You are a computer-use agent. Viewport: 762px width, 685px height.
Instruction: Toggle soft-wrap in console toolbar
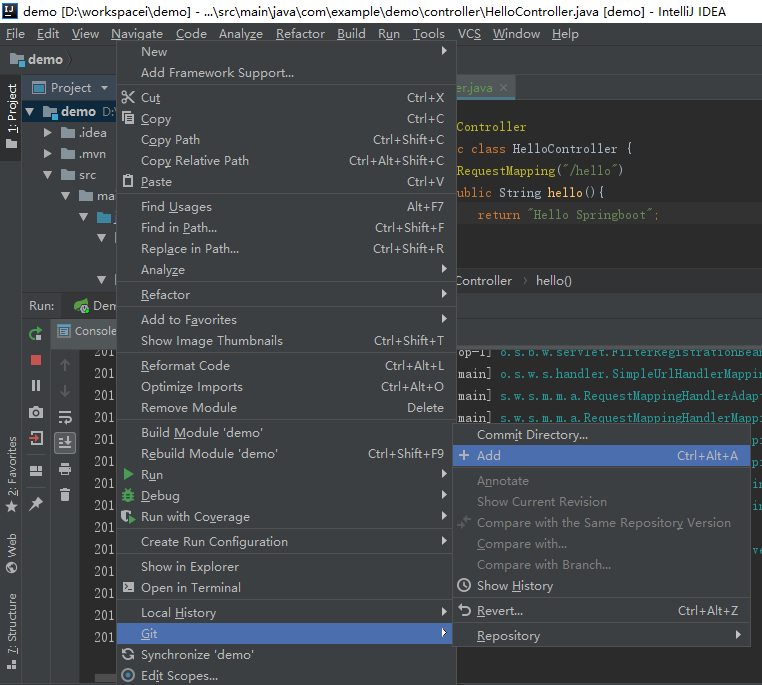click(x=65, y=417)
